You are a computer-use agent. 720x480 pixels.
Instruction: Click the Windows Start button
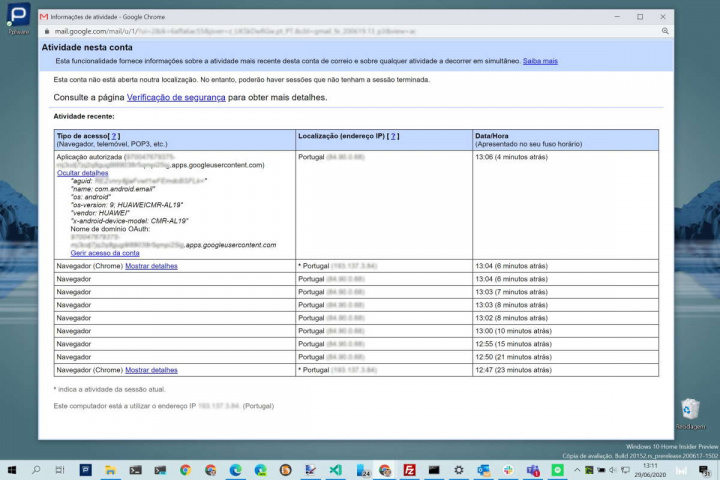pyautogui.click(x=10, y=469)
